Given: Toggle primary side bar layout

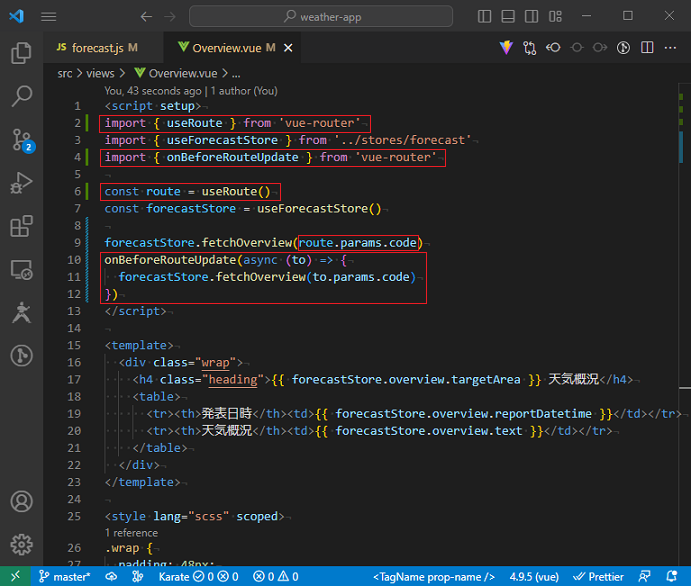Looking at the screenshot, I should 484,17.
